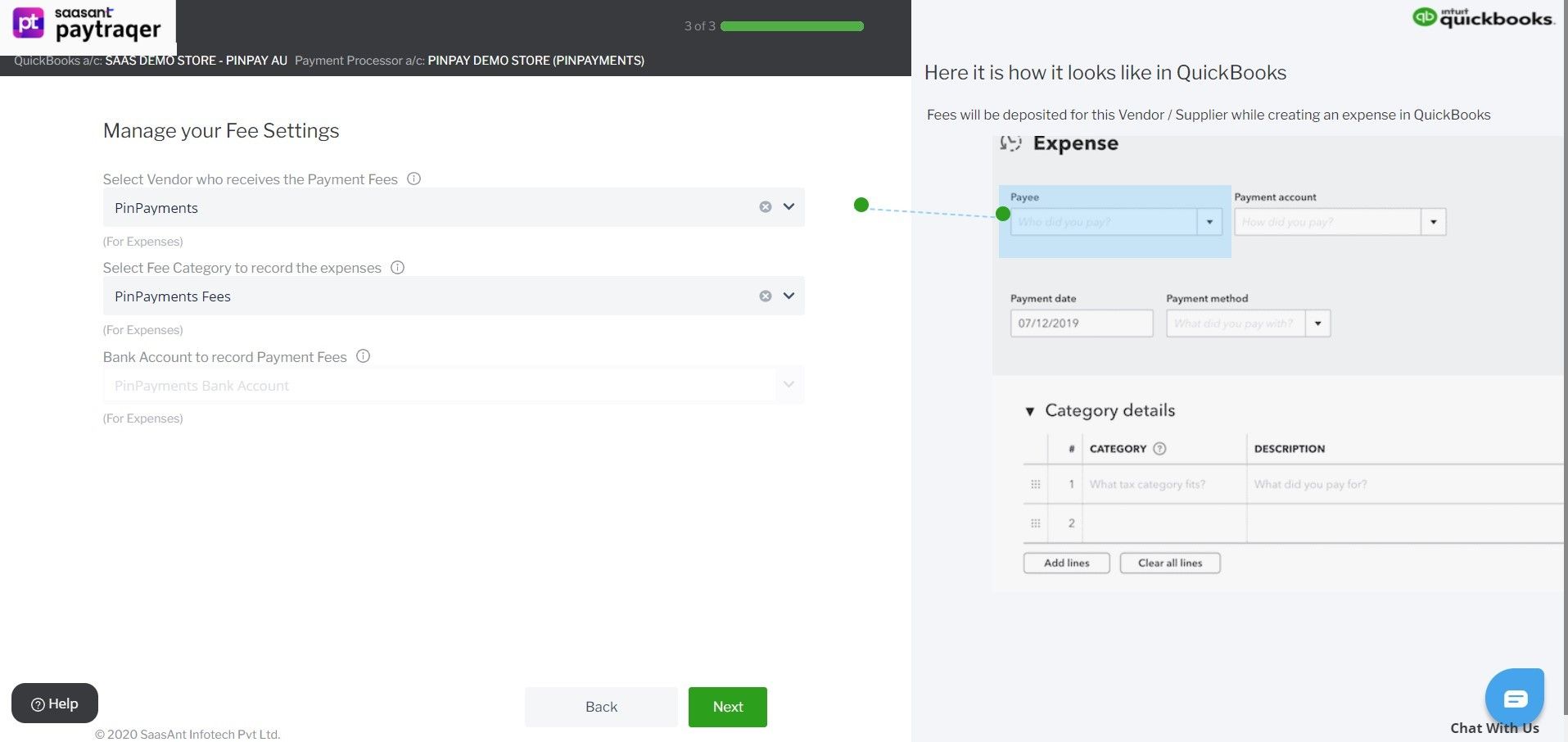Image resolution: width=1568 pixels, height=742 pixels.
Task: Click row number 2 in Category details
Action: click(x=1071, y=523)
